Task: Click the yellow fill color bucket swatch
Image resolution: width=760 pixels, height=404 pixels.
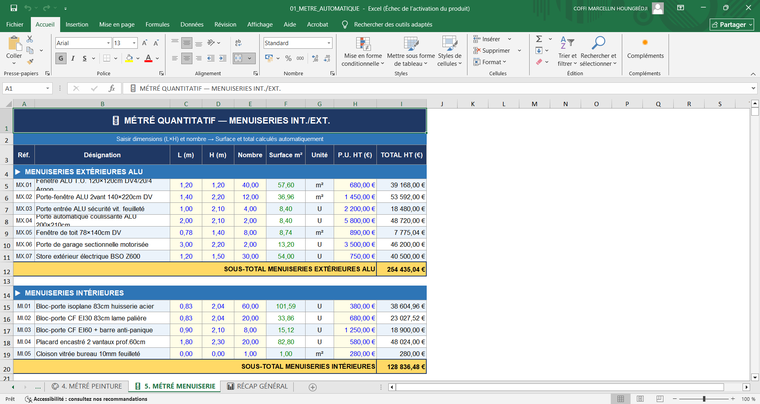Action: (x=129, y=58)
